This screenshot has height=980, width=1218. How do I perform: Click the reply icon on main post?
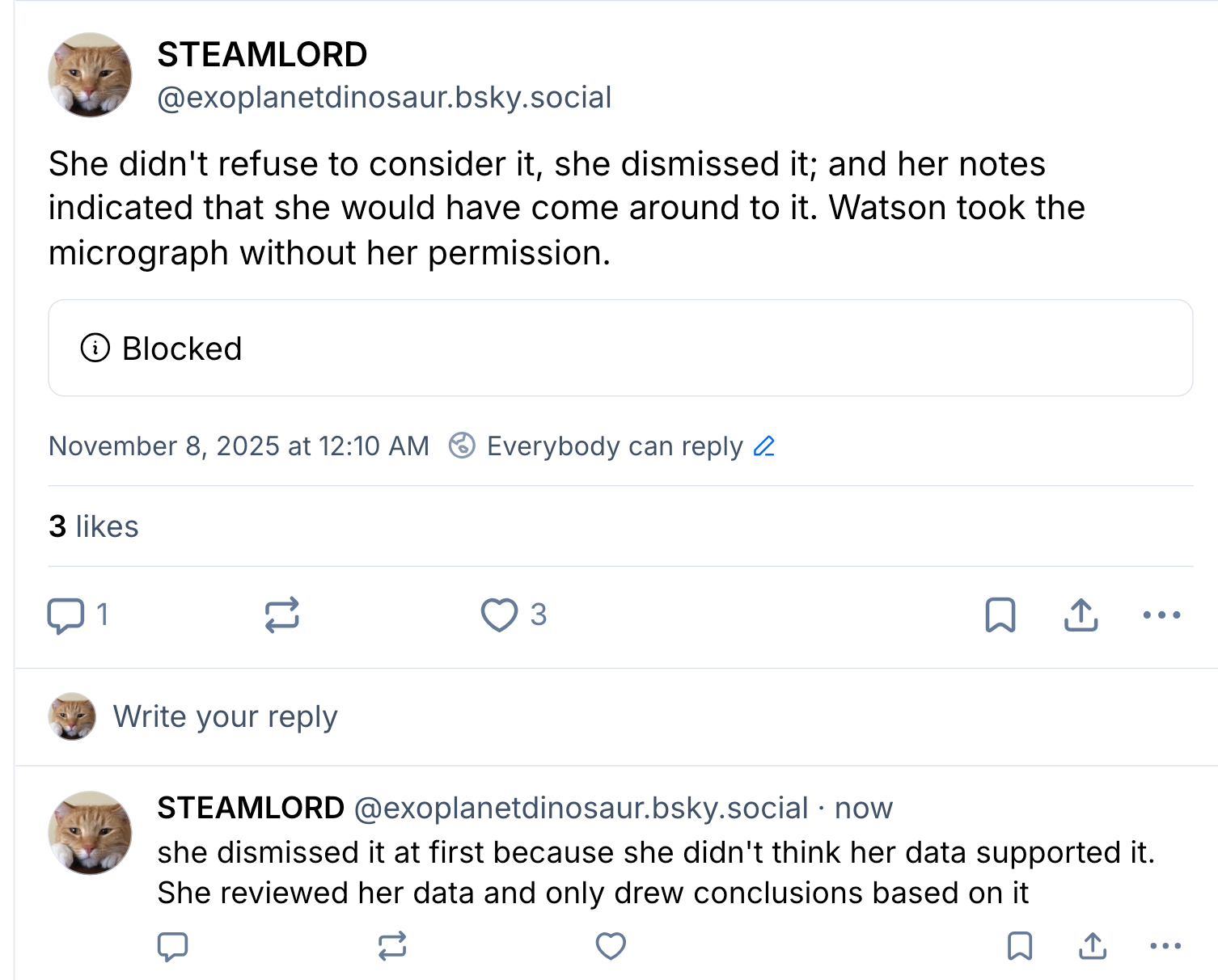click(66, 615)
